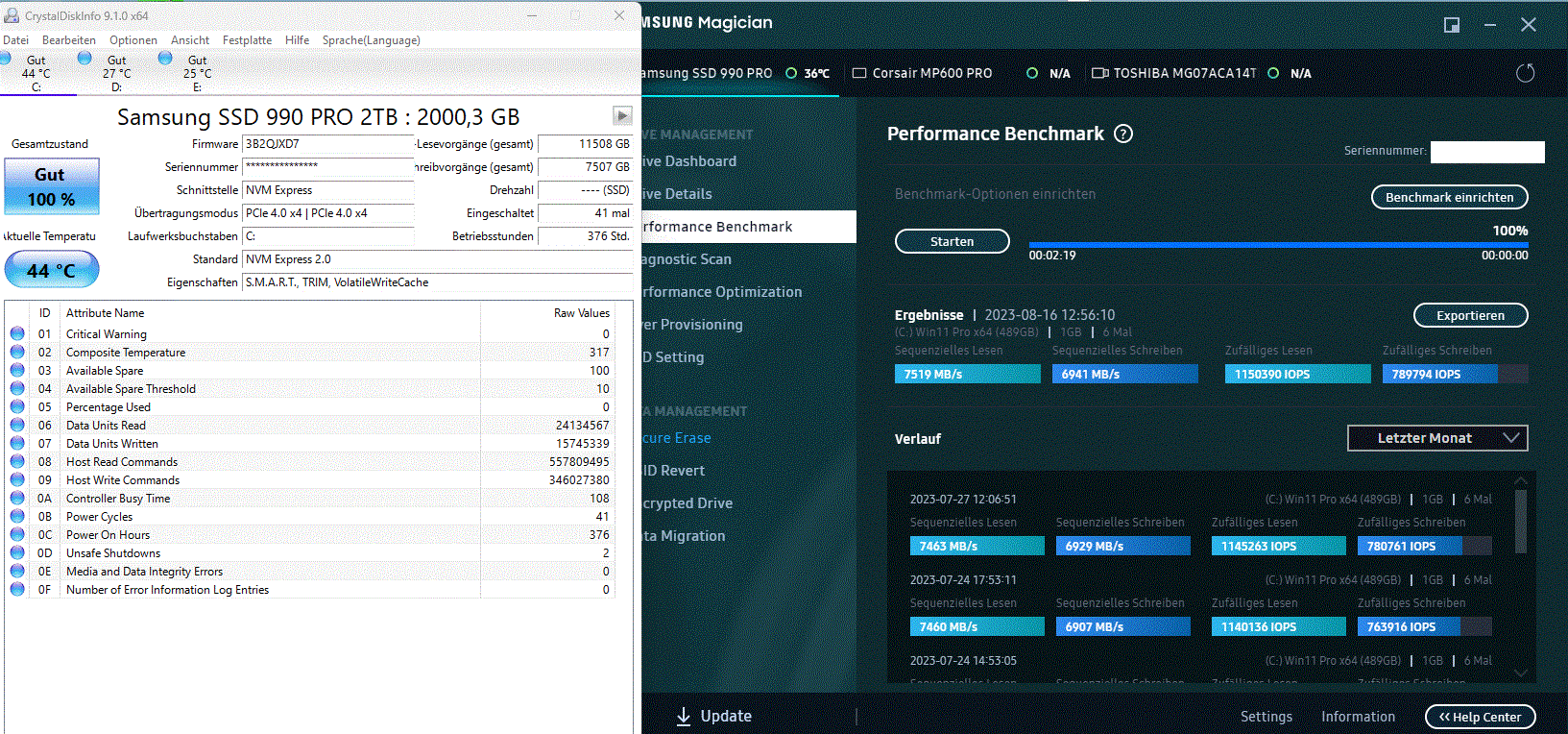The width and height of the screenshot is (1568, 734).
Task: Open the Optionen menu
Action: click(x=133, y=40)
